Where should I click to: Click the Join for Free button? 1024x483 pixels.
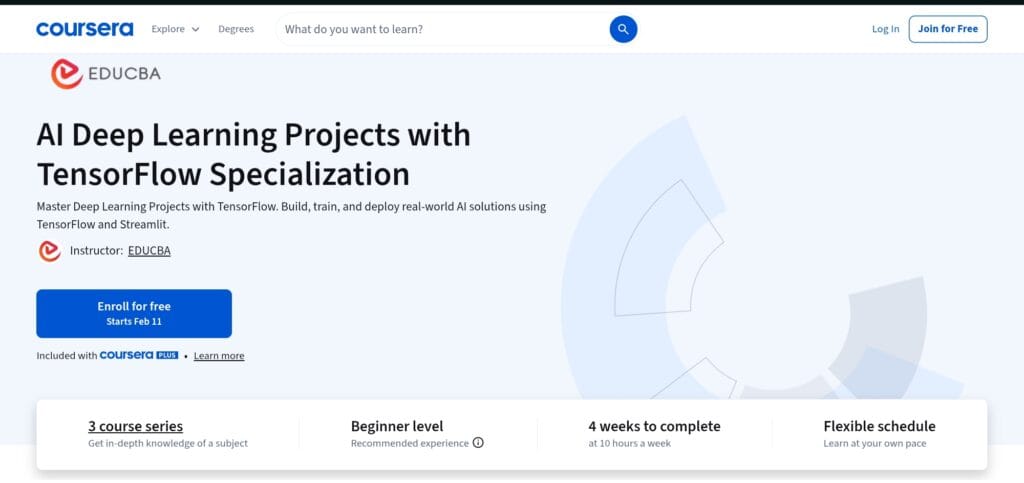(948, 29)
